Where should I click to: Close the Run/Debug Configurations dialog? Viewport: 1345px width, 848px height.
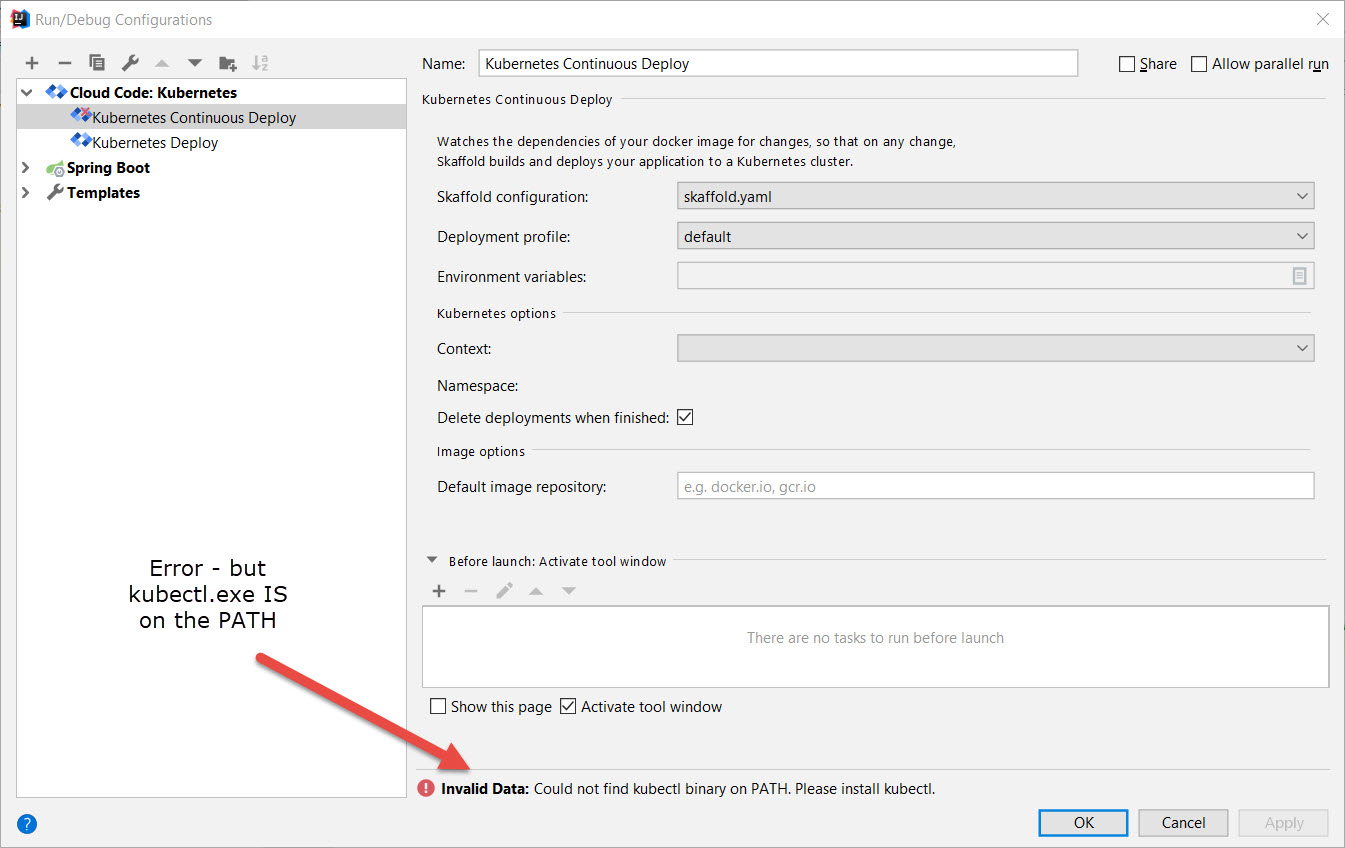[1322, 19]
